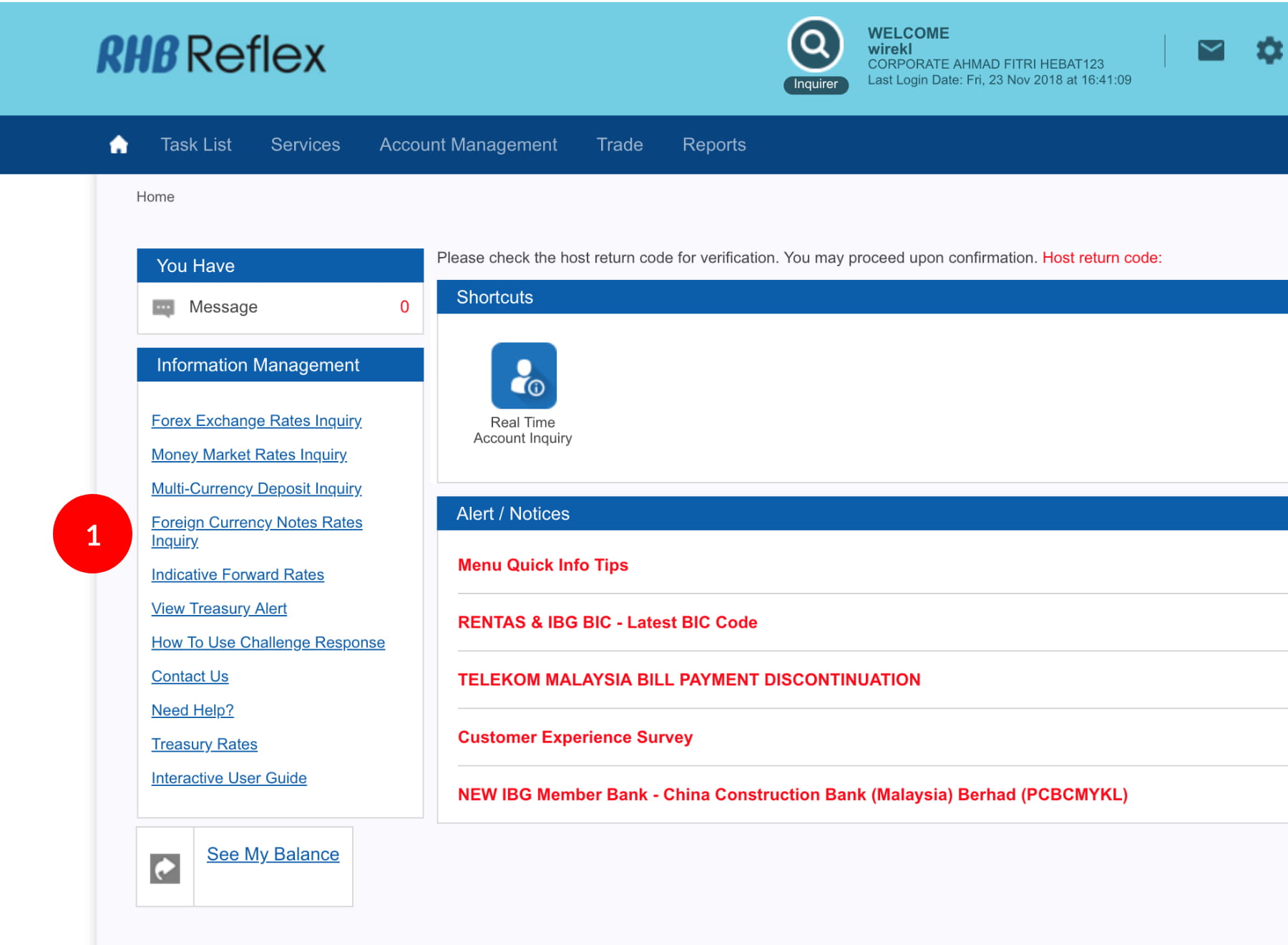The width and height of the screenshot is (1288, 945).
Task: Open the Task List menu
Action: [196, 145]
